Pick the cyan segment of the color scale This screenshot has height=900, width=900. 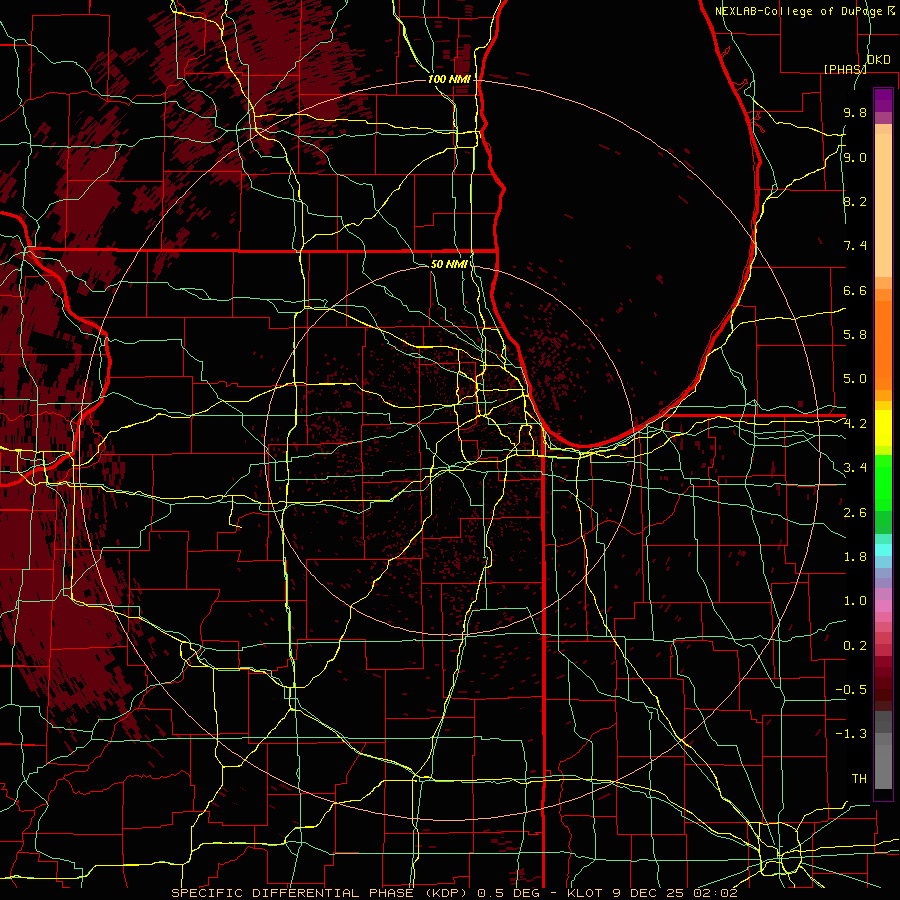tap(883, 550)
